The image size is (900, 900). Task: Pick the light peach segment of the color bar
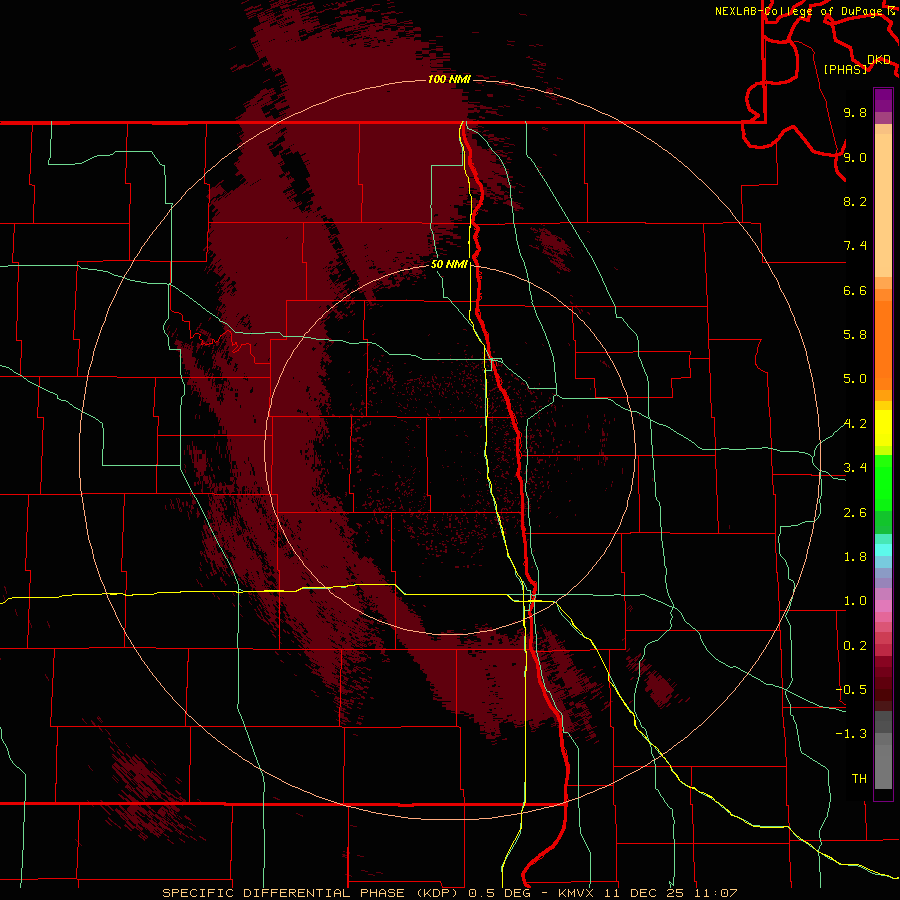tap(883, 205)
